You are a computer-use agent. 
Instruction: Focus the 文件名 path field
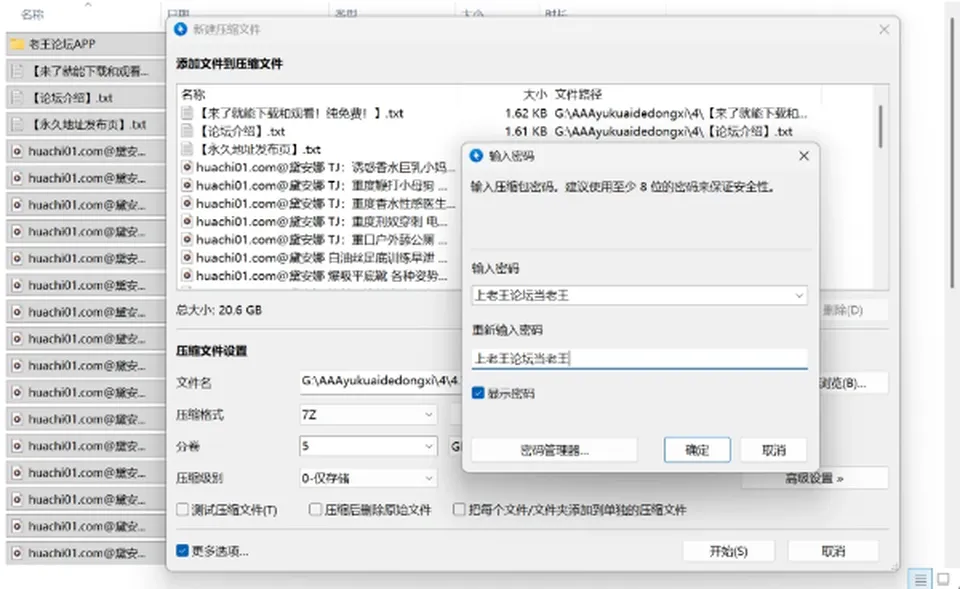coord(380,382)
